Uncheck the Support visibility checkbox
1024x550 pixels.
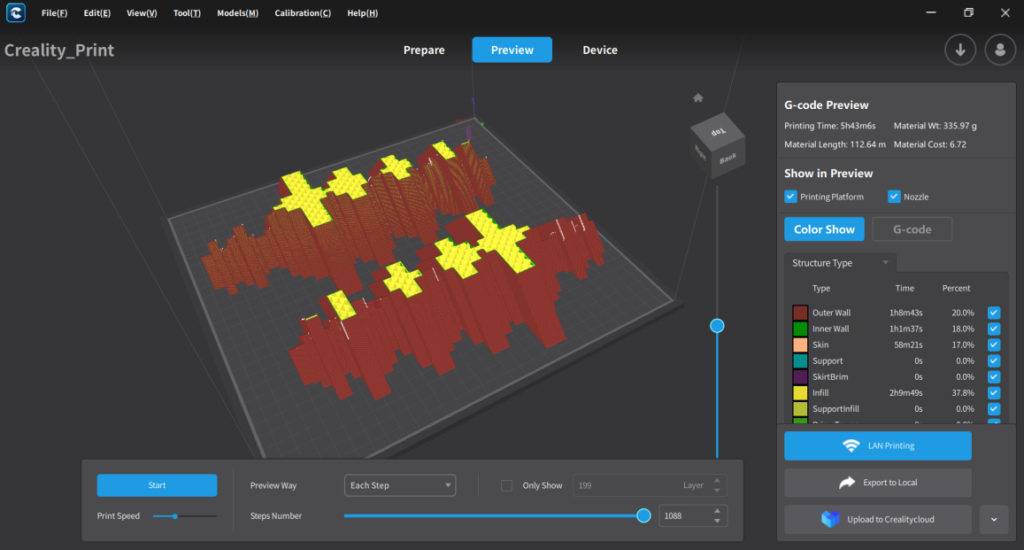tap(994, 361)
